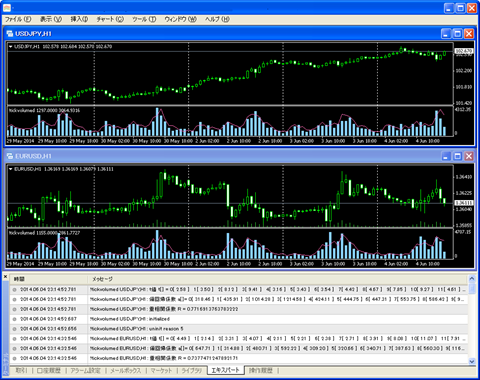Click the scroll-down arrow of the log list
Image resolution: width=480 pixels, height=380 pixels.
coord(472,361)
